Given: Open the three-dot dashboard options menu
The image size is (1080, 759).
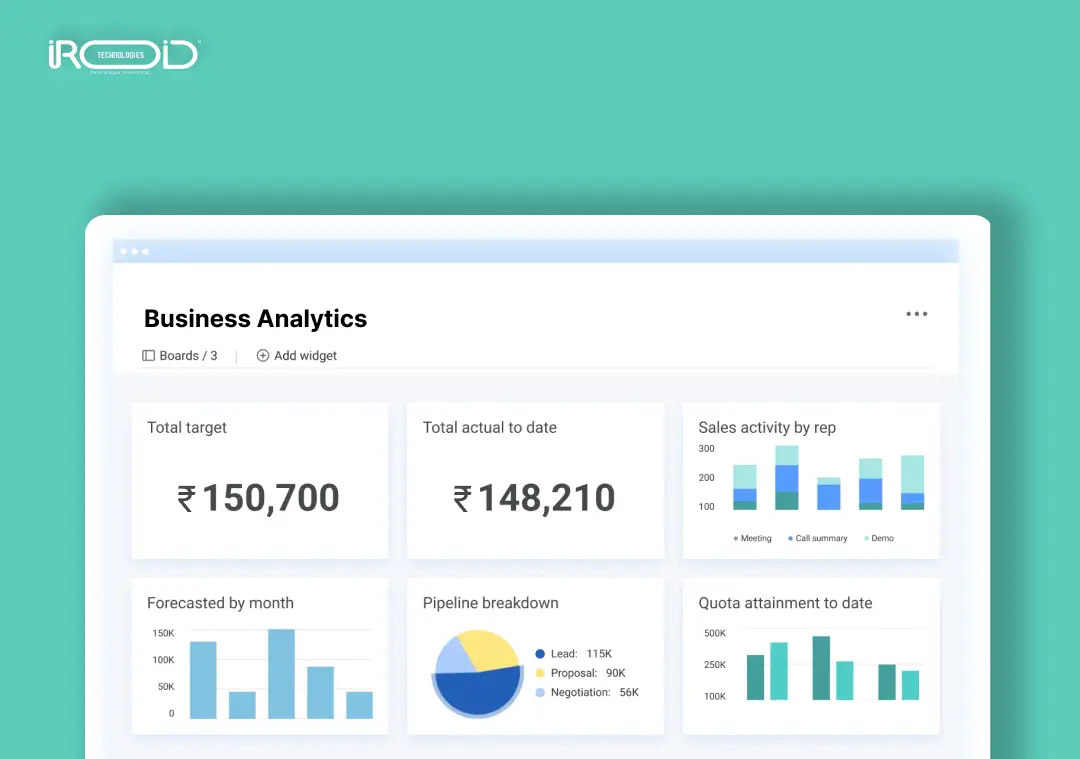Looking at the screenshot, I should (x=917, y=313).
